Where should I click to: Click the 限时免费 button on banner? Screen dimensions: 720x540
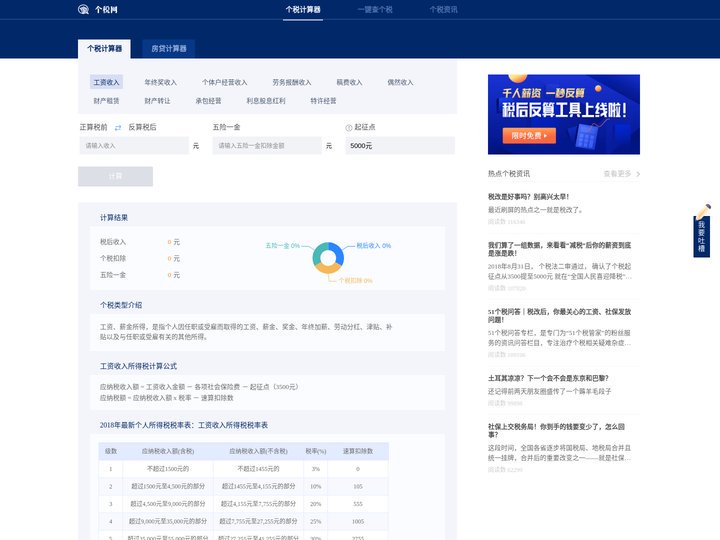click(529, 135)
